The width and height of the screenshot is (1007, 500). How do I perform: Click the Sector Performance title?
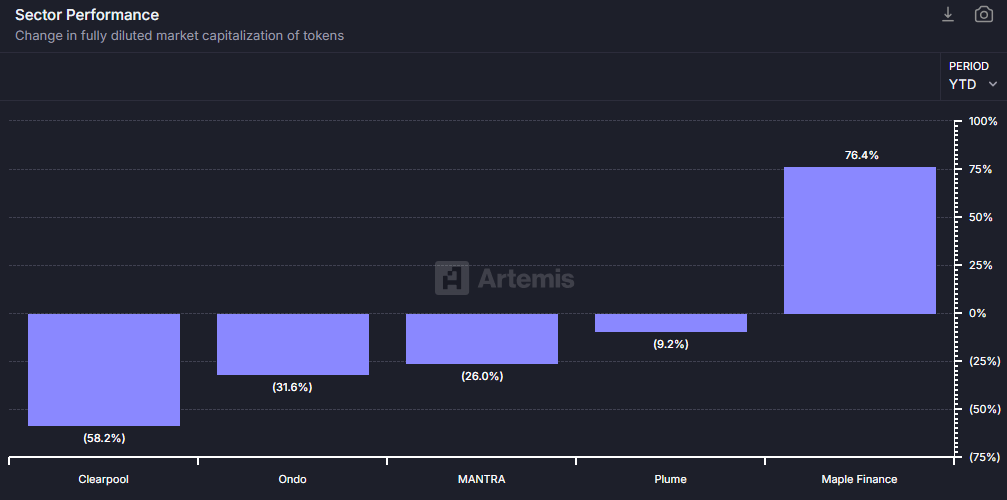pos(87,15)
